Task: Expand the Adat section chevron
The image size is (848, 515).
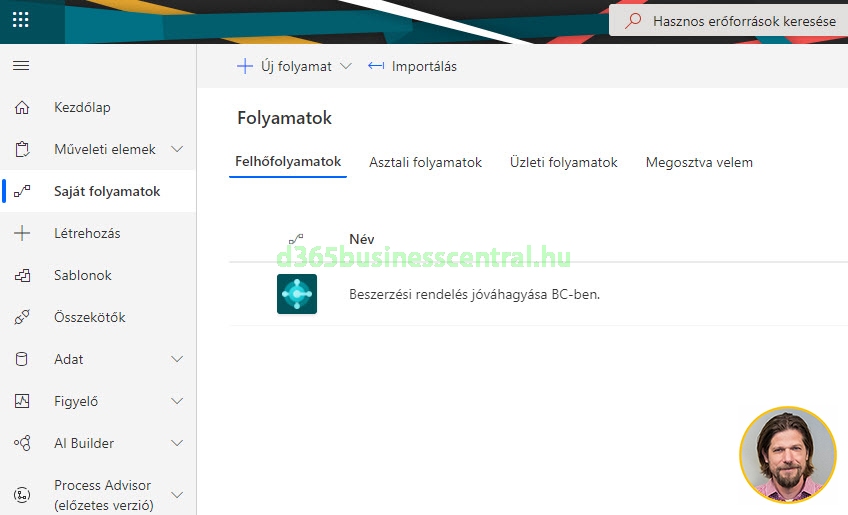Action: (177, 360)
